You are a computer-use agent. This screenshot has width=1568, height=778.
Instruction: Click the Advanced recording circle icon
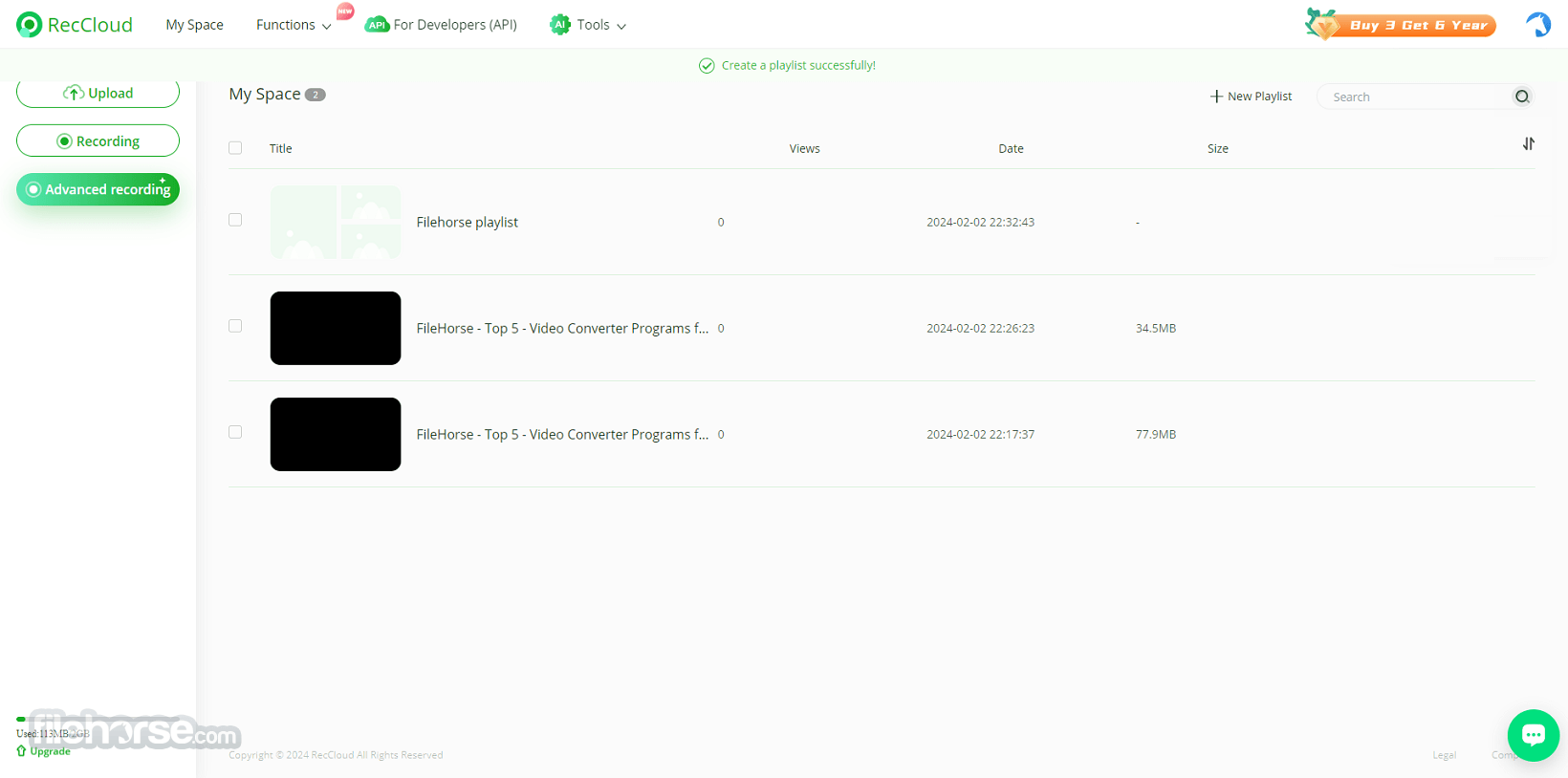click(33, 189)
